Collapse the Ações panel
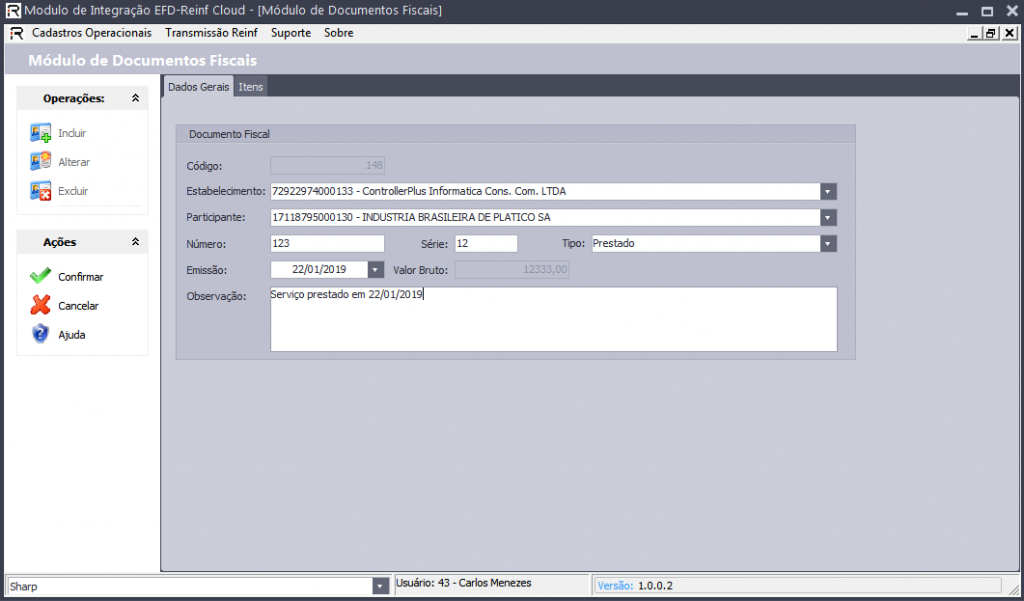The width and height of the screenshot is (1024, 601). coord(135,242)
